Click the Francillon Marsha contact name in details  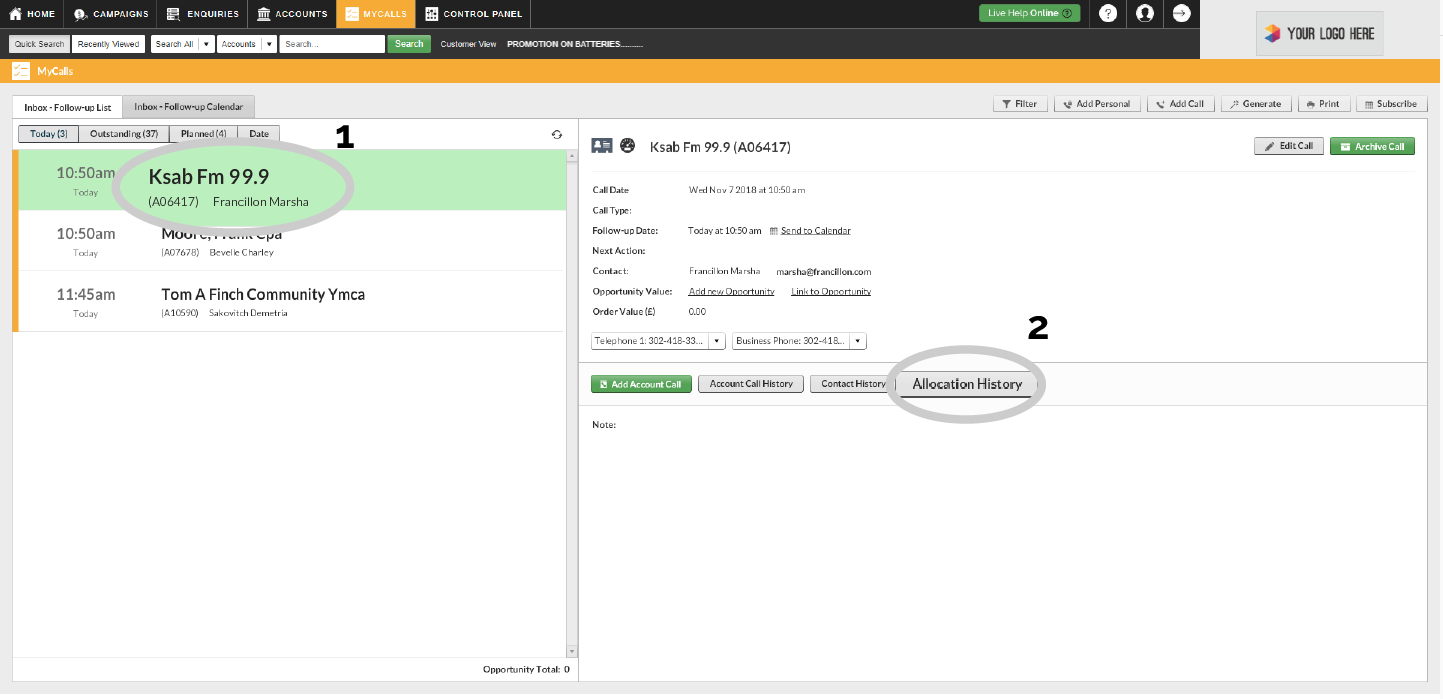(x=724, y=271)
